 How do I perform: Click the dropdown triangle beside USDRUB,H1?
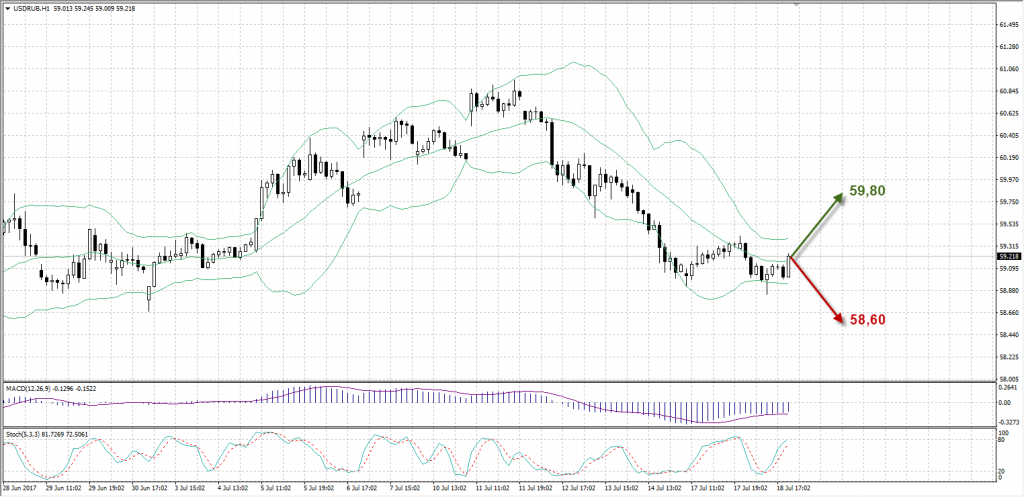tap(7, 7)
